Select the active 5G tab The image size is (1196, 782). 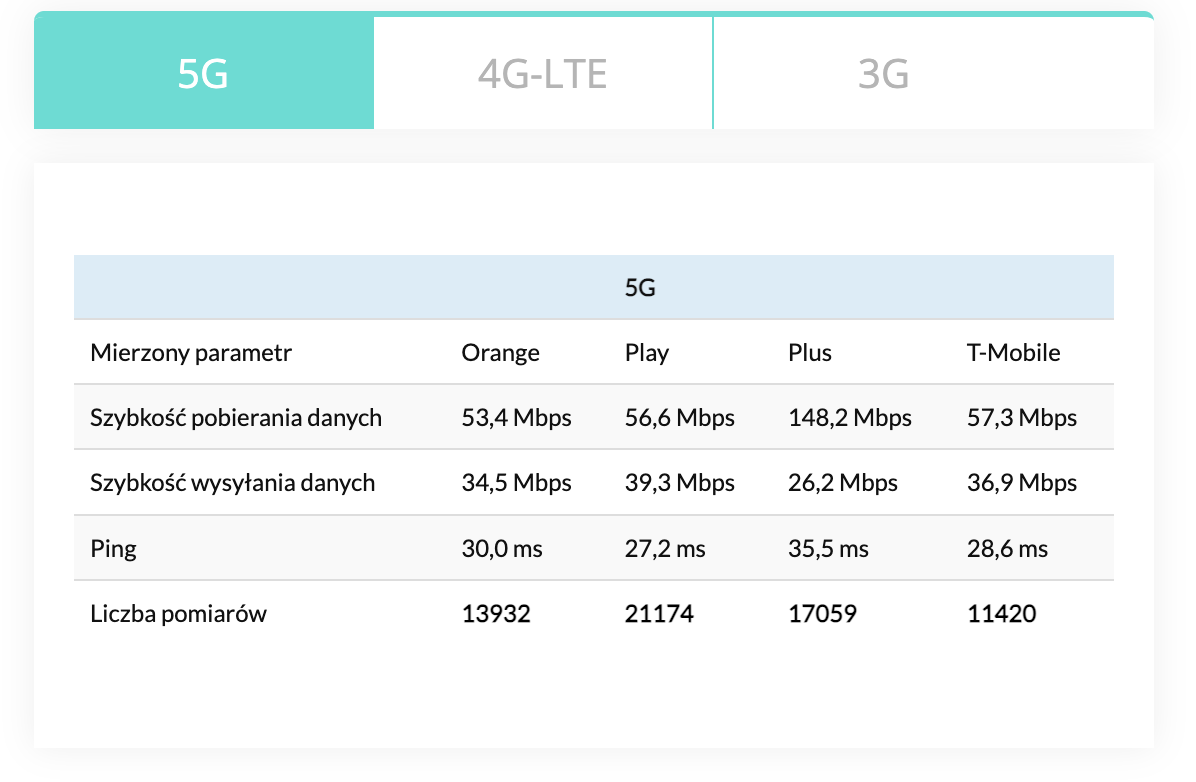coord(204,74)
